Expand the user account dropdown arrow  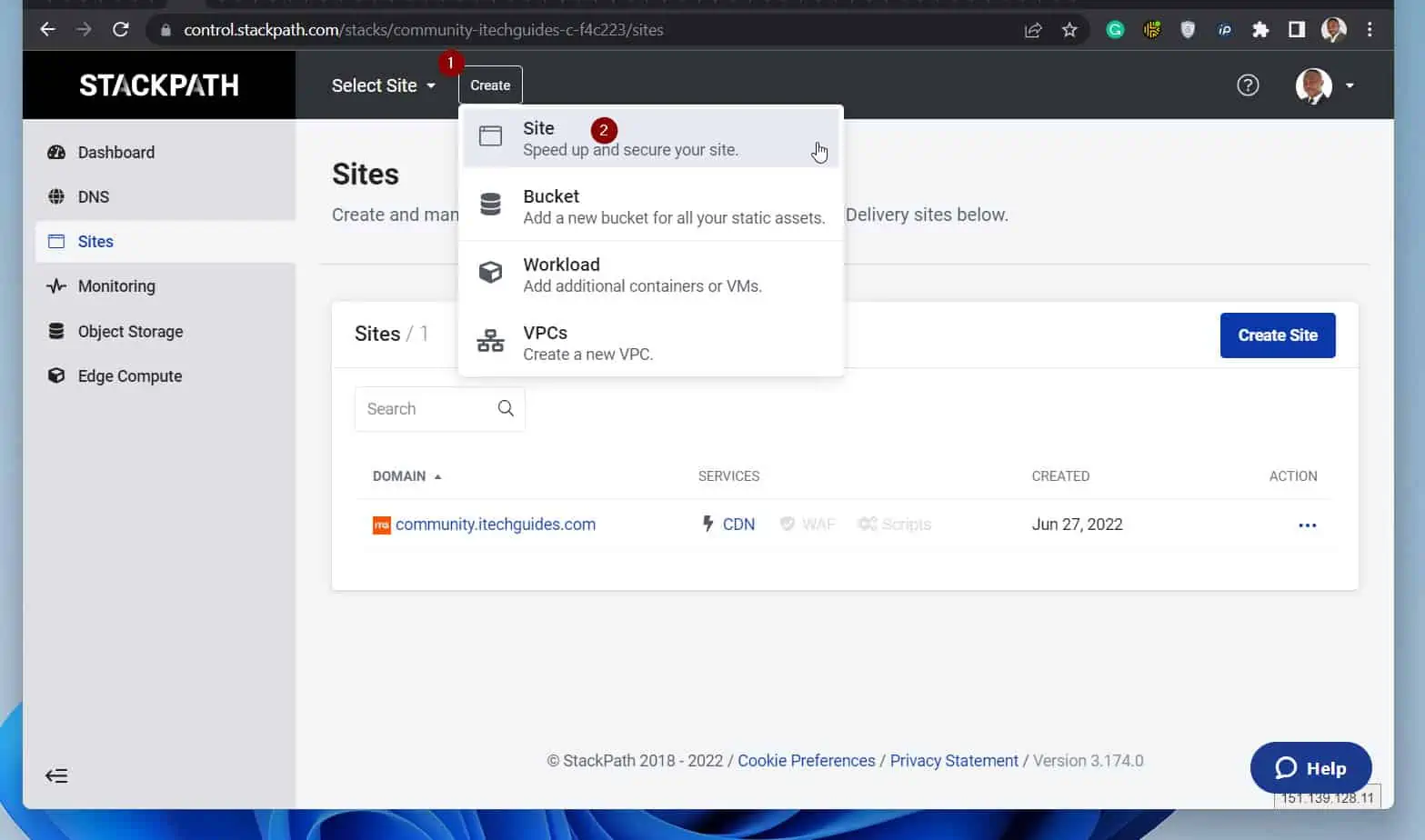(x=1350, y=85)
